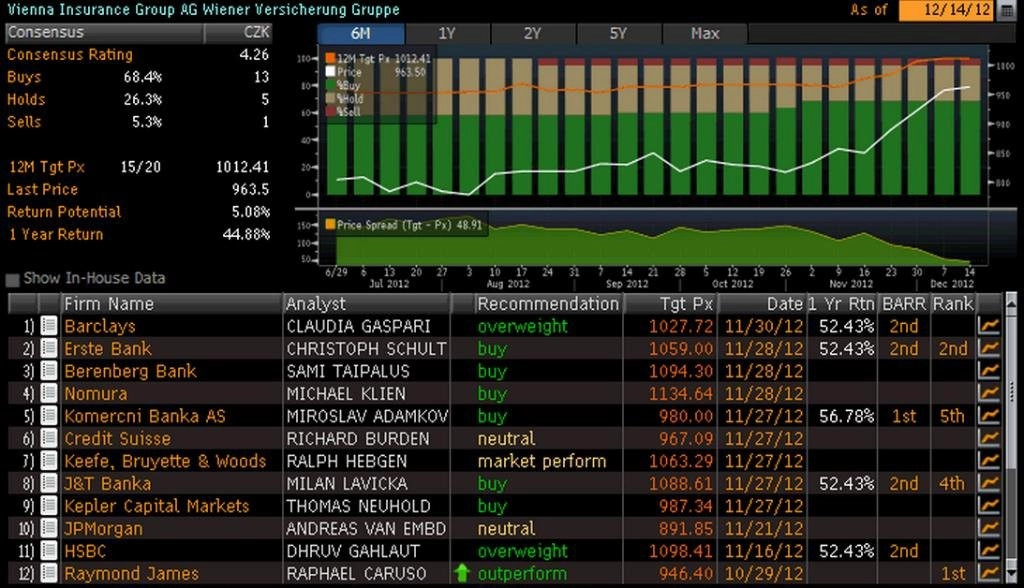The width and height of the screenshot is (1024, 588).
Task: Edit the As of date field 12/14/12
Action: coord(948,10)
